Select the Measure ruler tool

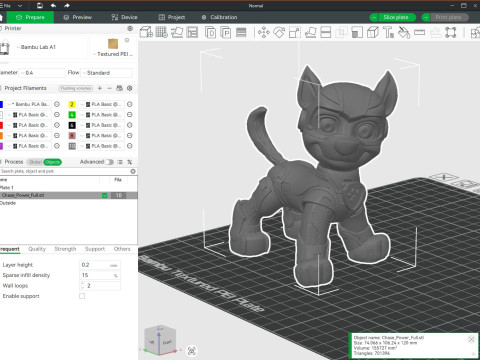point(419,32)
